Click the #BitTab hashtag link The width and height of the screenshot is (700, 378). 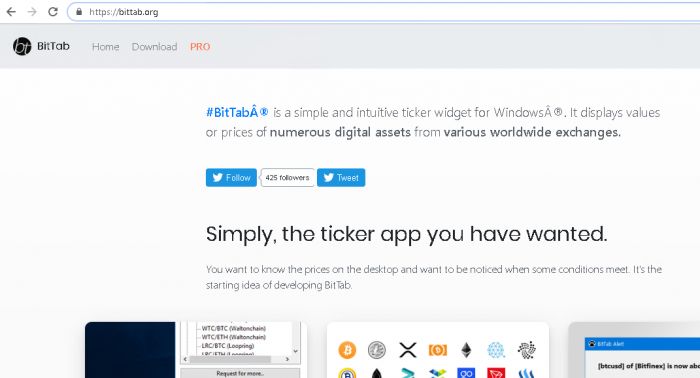click(237, 112)
